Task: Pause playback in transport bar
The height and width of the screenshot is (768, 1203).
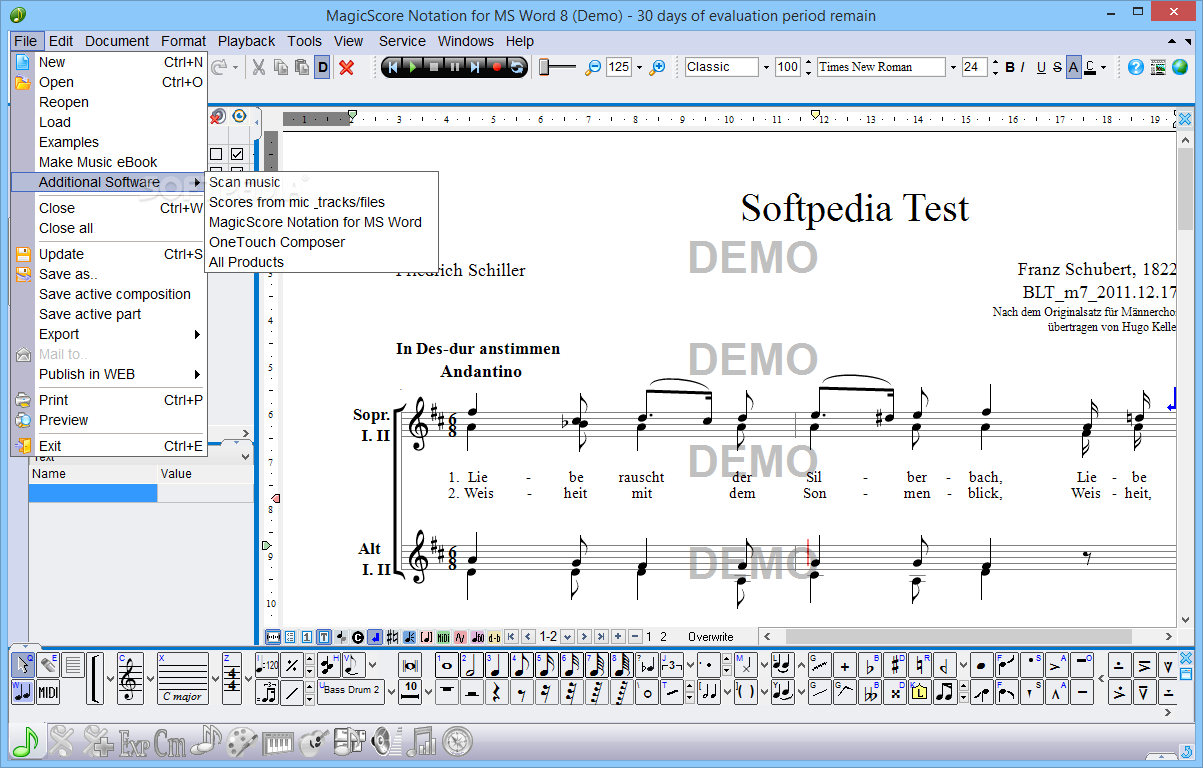Action: [454, 67]
